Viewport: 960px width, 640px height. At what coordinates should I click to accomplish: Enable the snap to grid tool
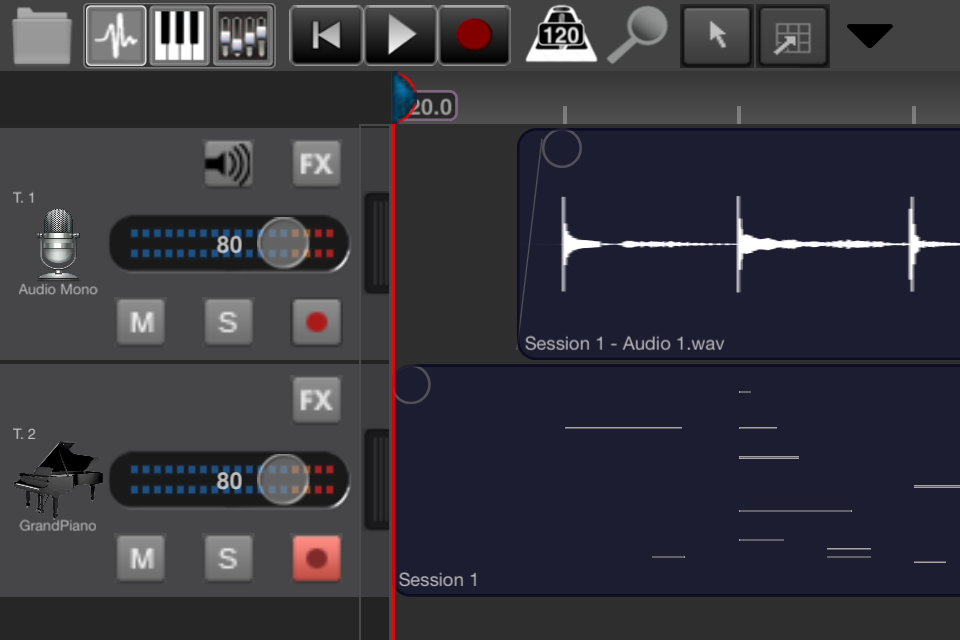tap(792, 37)
